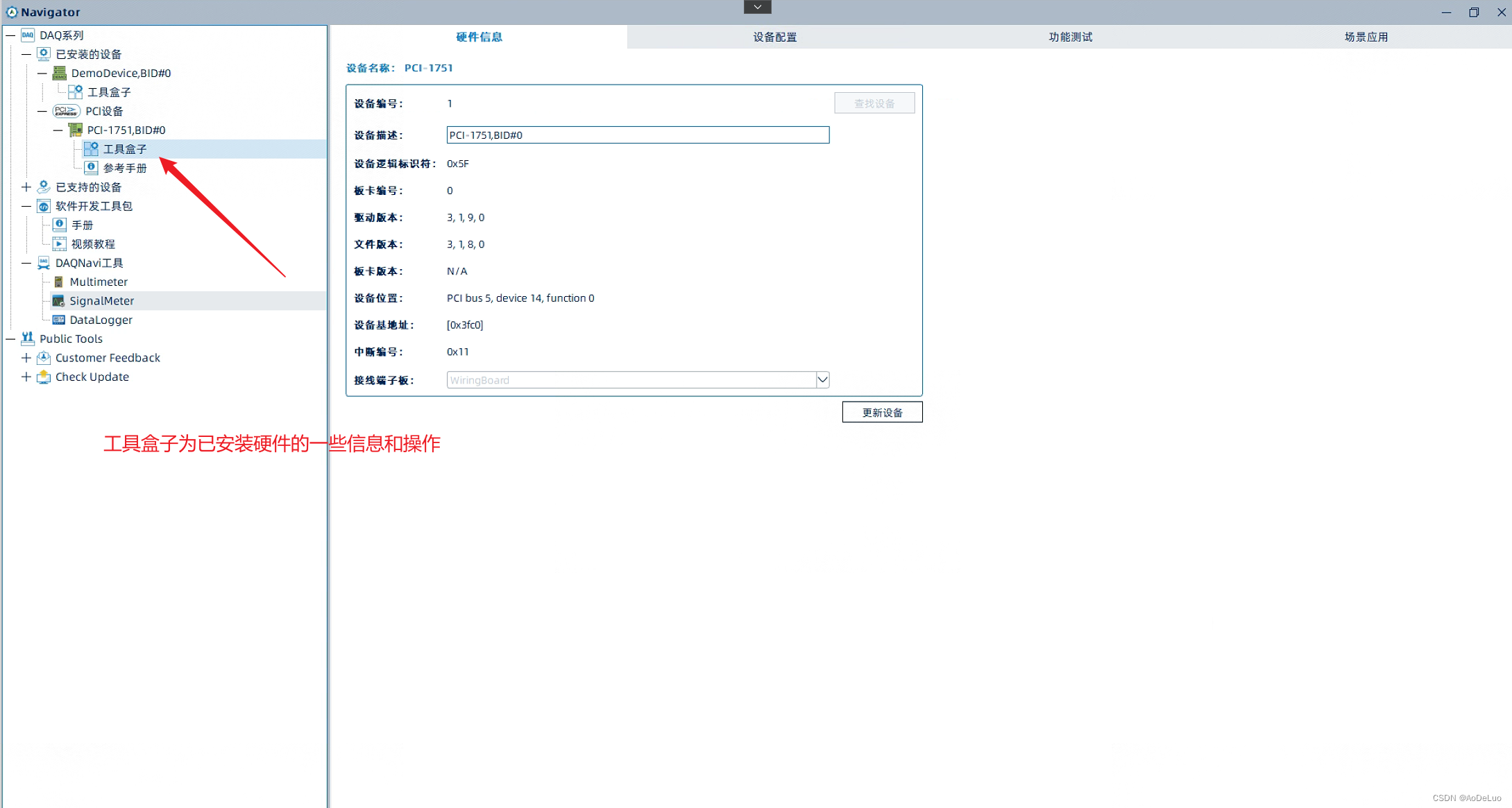Click the SignalMeter icon in tree
1512x808 pixels.
(x=59, y=301)
